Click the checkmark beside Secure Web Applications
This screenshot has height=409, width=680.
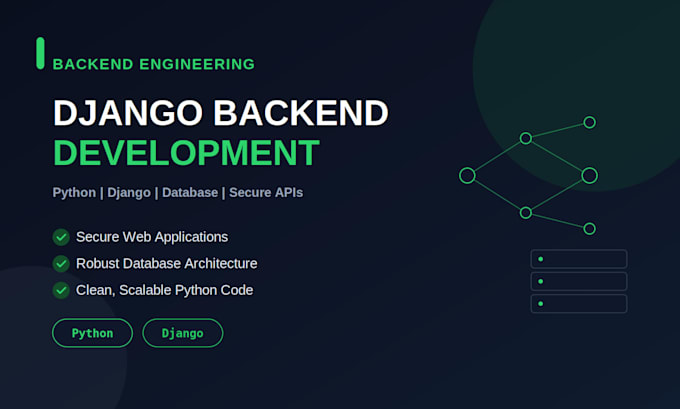tap(61, 237)
